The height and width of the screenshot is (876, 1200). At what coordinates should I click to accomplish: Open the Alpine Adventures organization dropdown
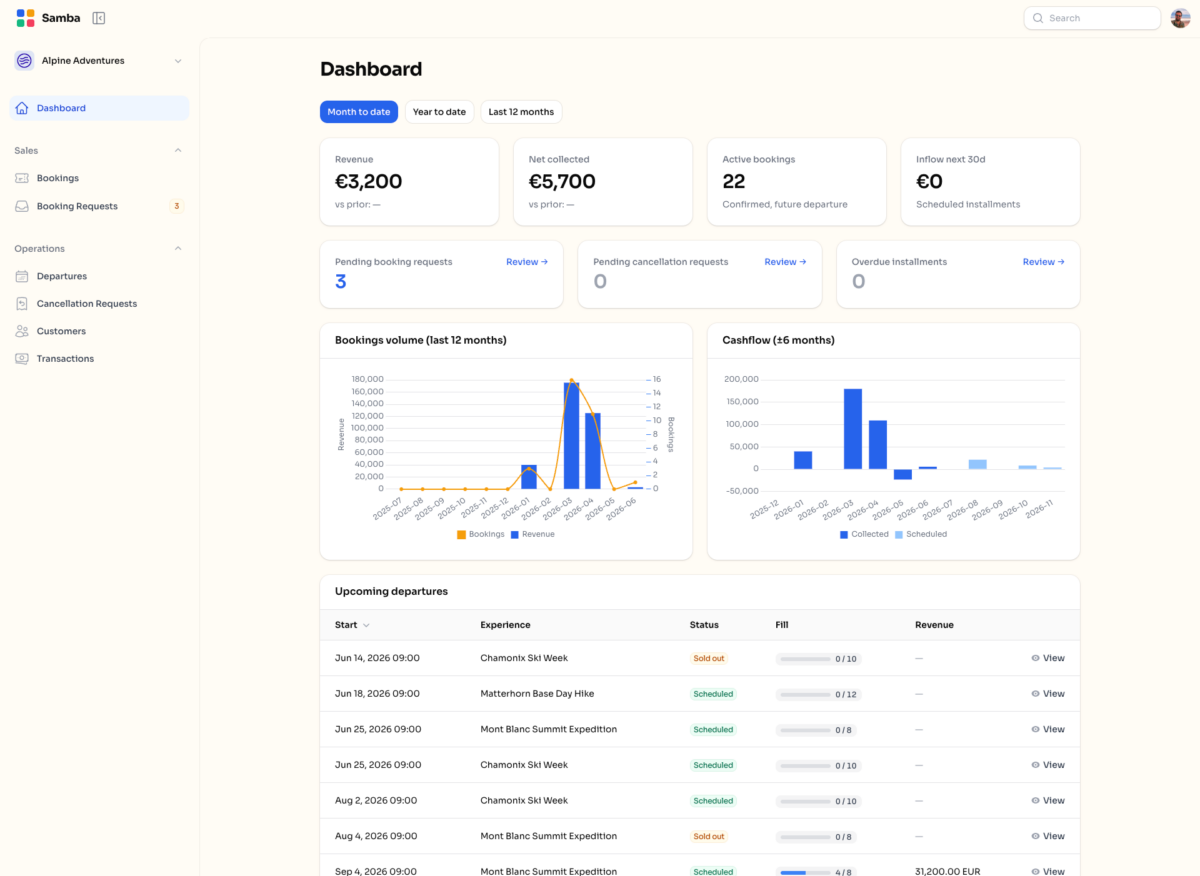(99, 61)
